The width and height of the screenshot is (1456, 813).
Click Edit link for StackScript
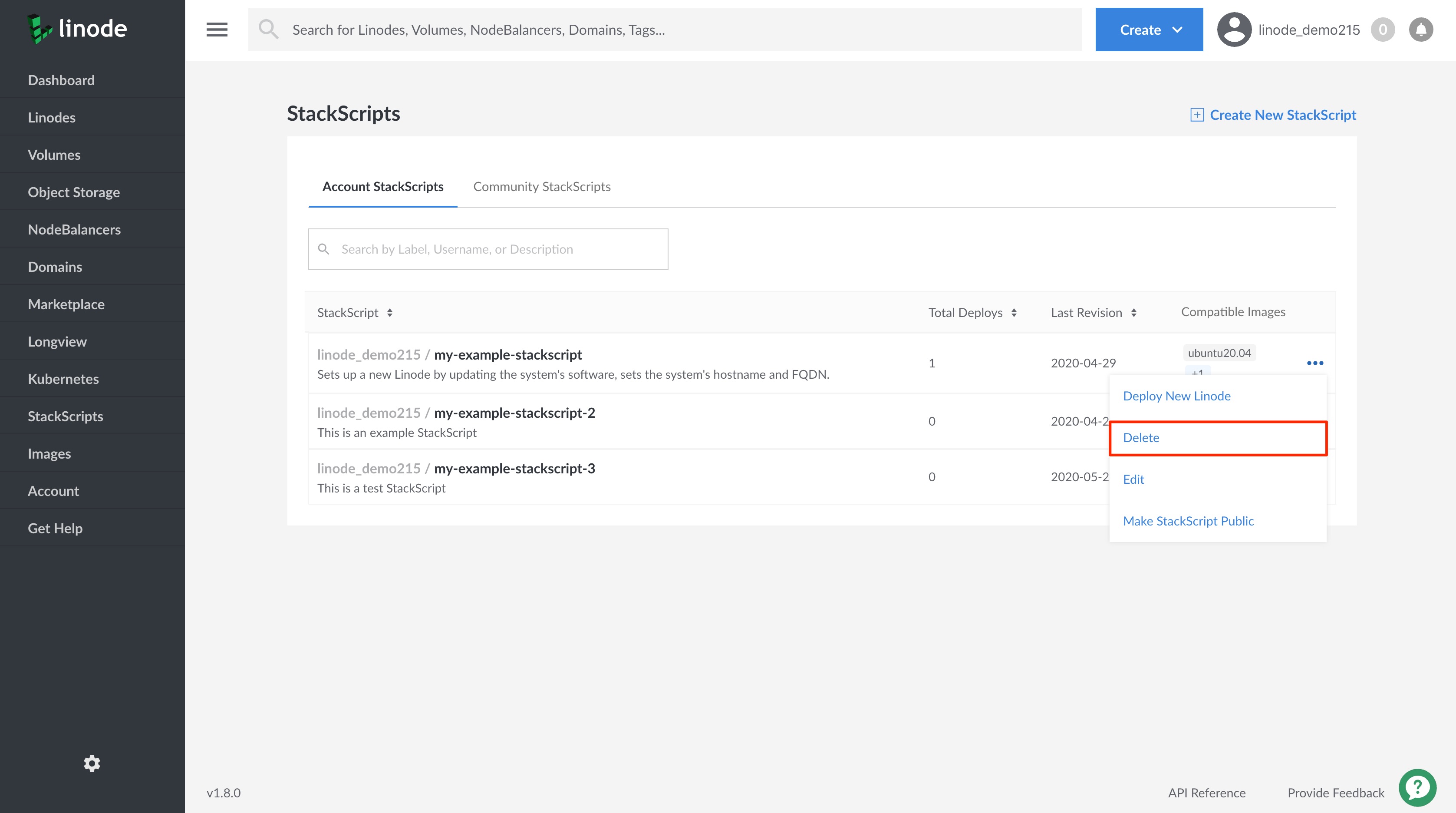pos(1134,478)
